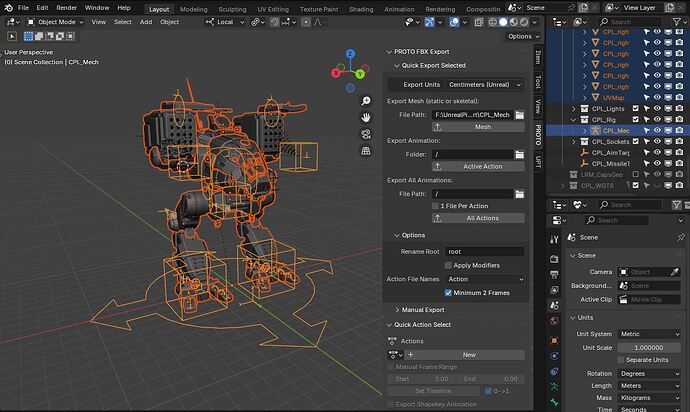Screen dimensions: 690x412
Task: Enable the Separate Units checkbox
Action: [621, 360]
